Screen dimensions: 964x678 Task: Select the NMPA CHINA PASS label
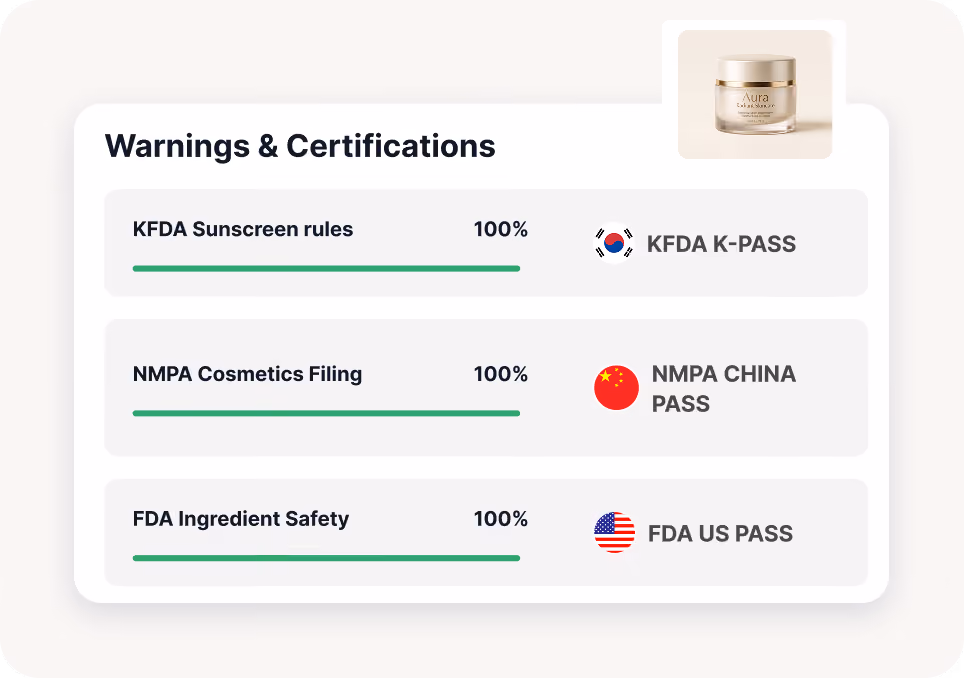coord(724,388)
